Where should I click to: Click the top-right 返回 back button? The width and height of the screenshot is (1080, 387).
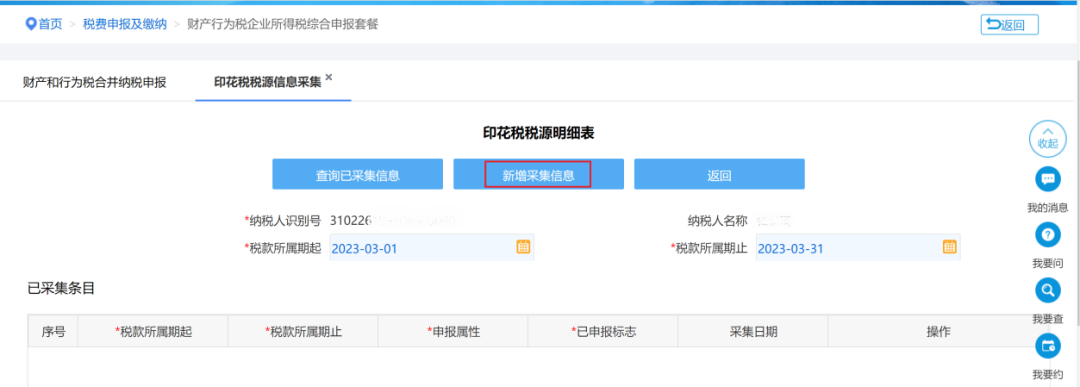pos(1009,25)
